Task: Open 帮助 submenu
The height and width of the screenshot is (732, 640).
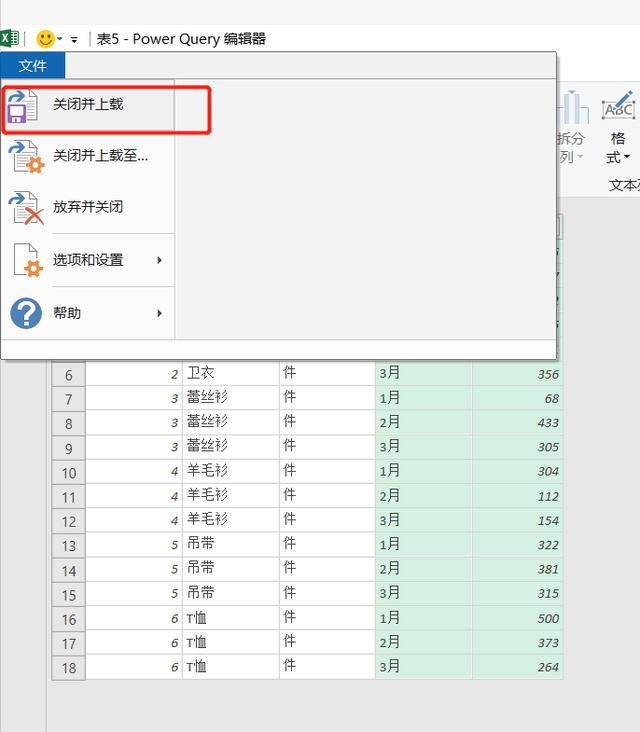Action: click(88, 313)
